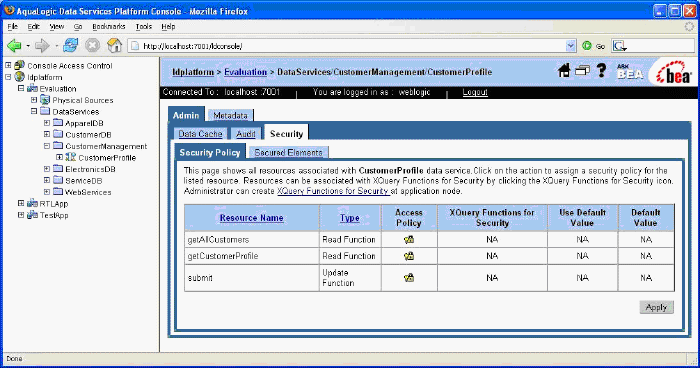Open access policy lock for submit

click(409, 278)
